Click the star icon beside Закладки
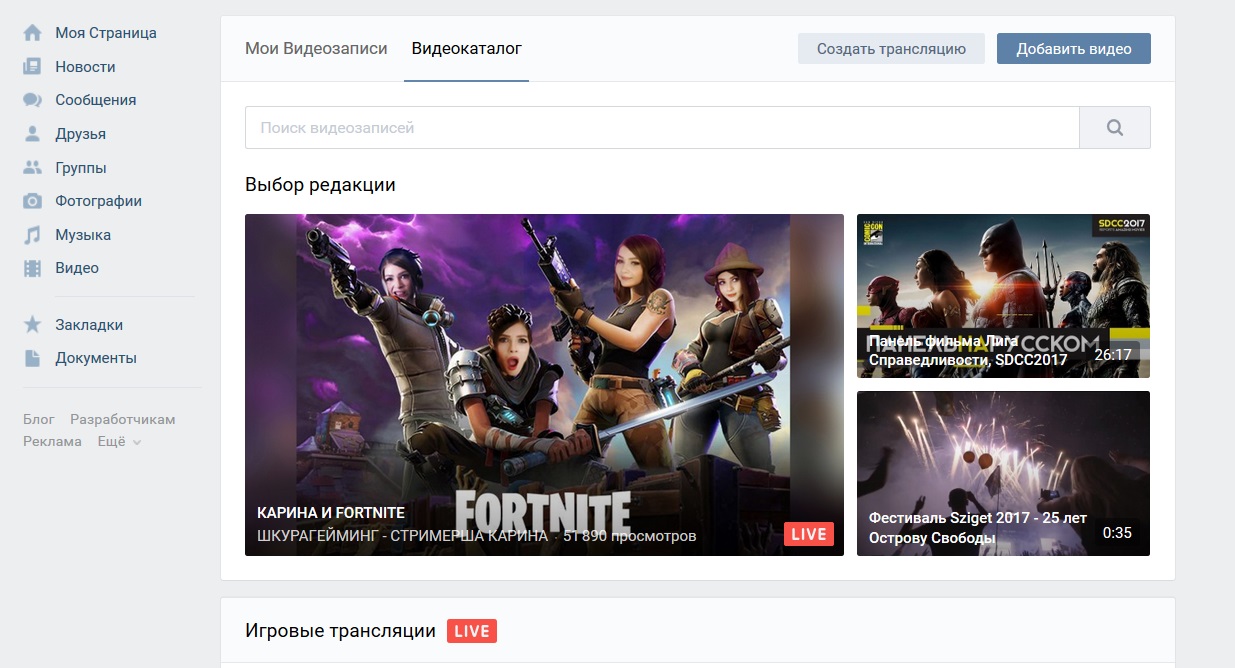 click(33, 325)
